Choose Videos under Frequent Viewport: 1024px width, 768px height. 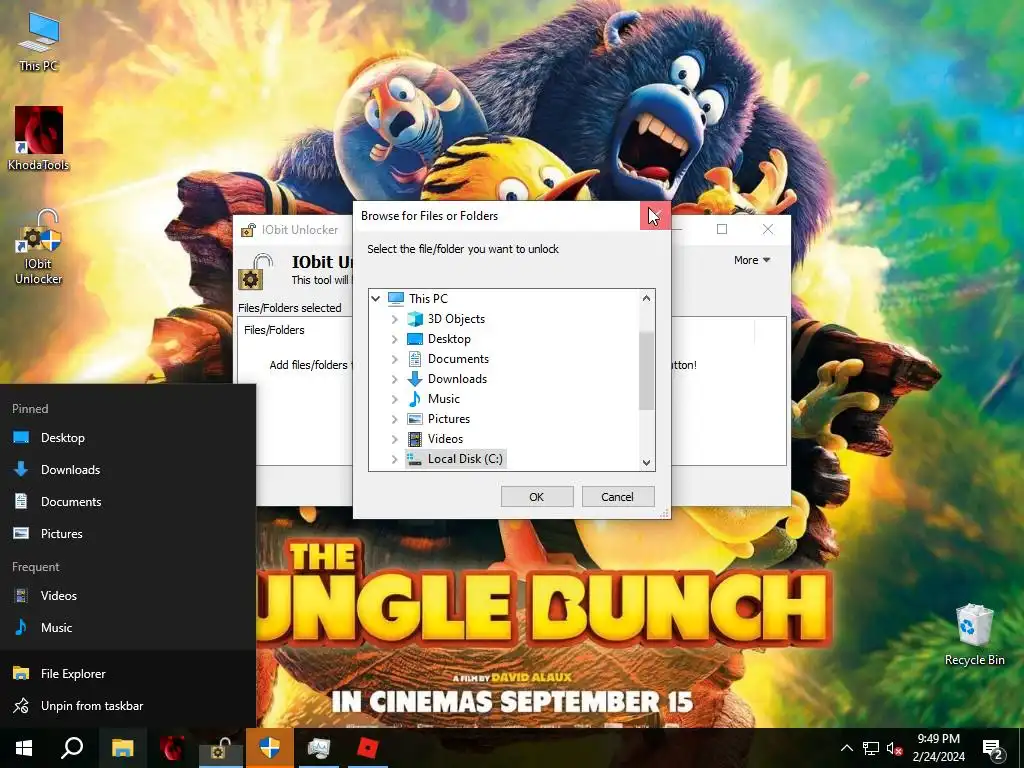128,596
